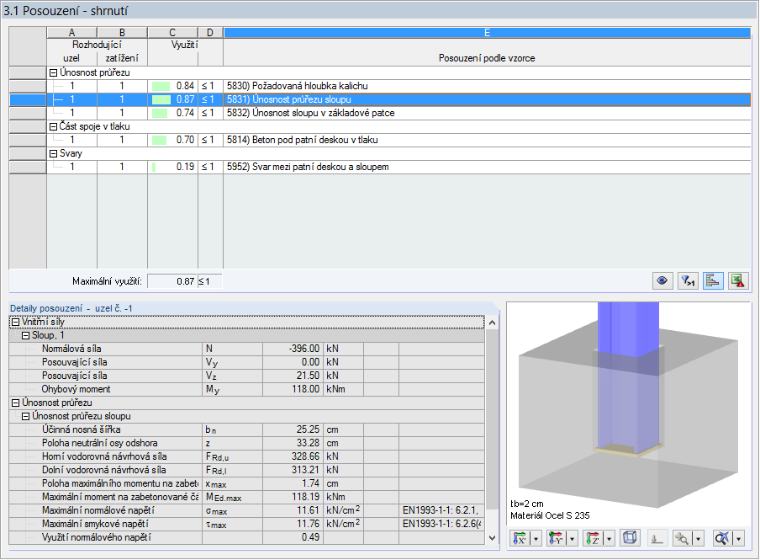Open dropdown beside magnifier X icon
This screenshot has width=760, height=560.
pos(738,538)
